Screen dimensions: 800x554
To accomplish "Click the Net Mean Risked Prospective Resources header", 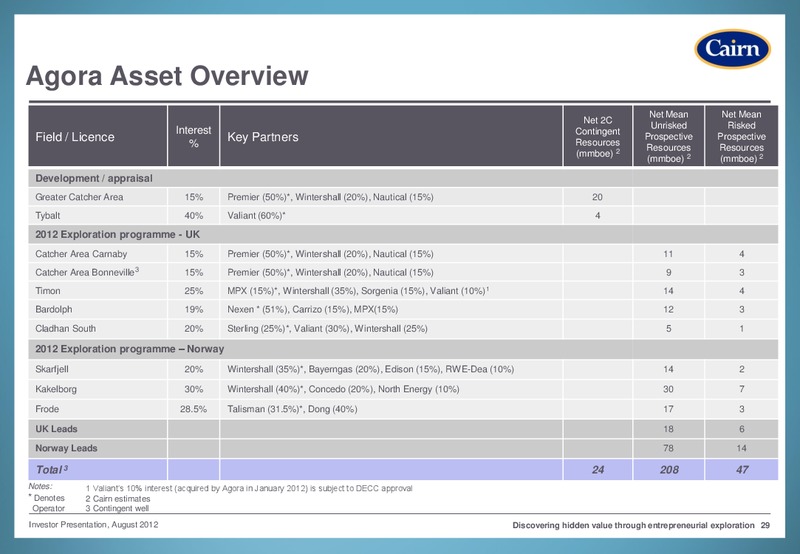I will coord(741,136).
